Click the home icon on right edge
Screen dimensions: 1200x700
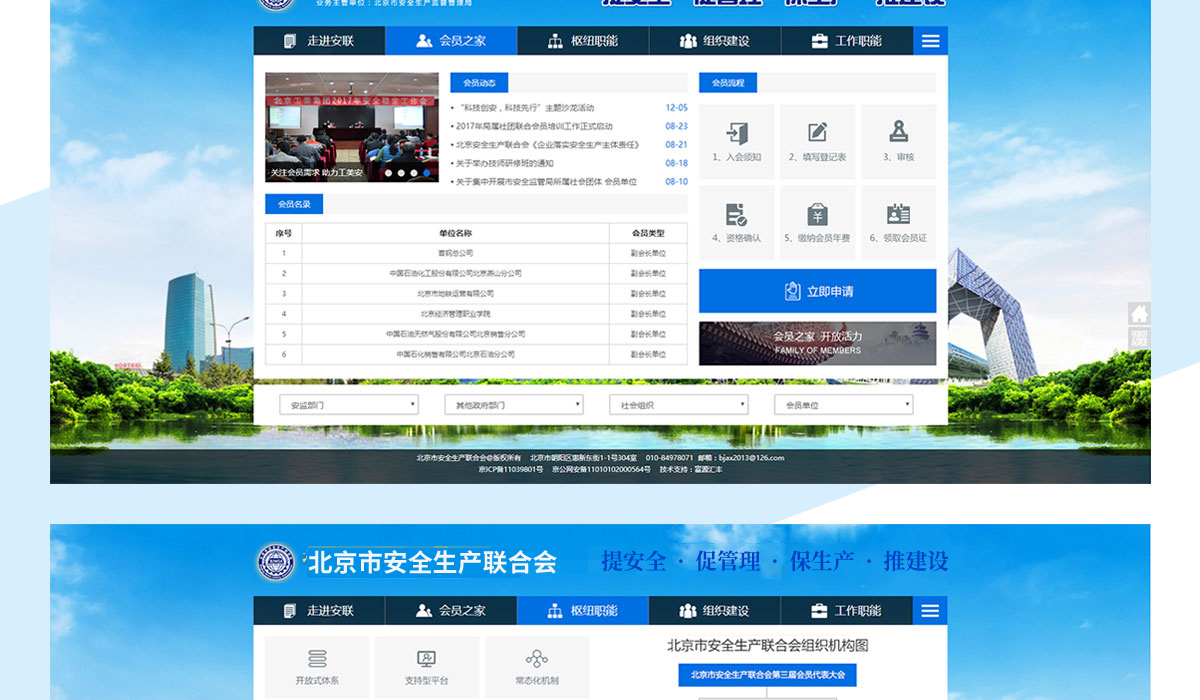tap(1139, 313)
